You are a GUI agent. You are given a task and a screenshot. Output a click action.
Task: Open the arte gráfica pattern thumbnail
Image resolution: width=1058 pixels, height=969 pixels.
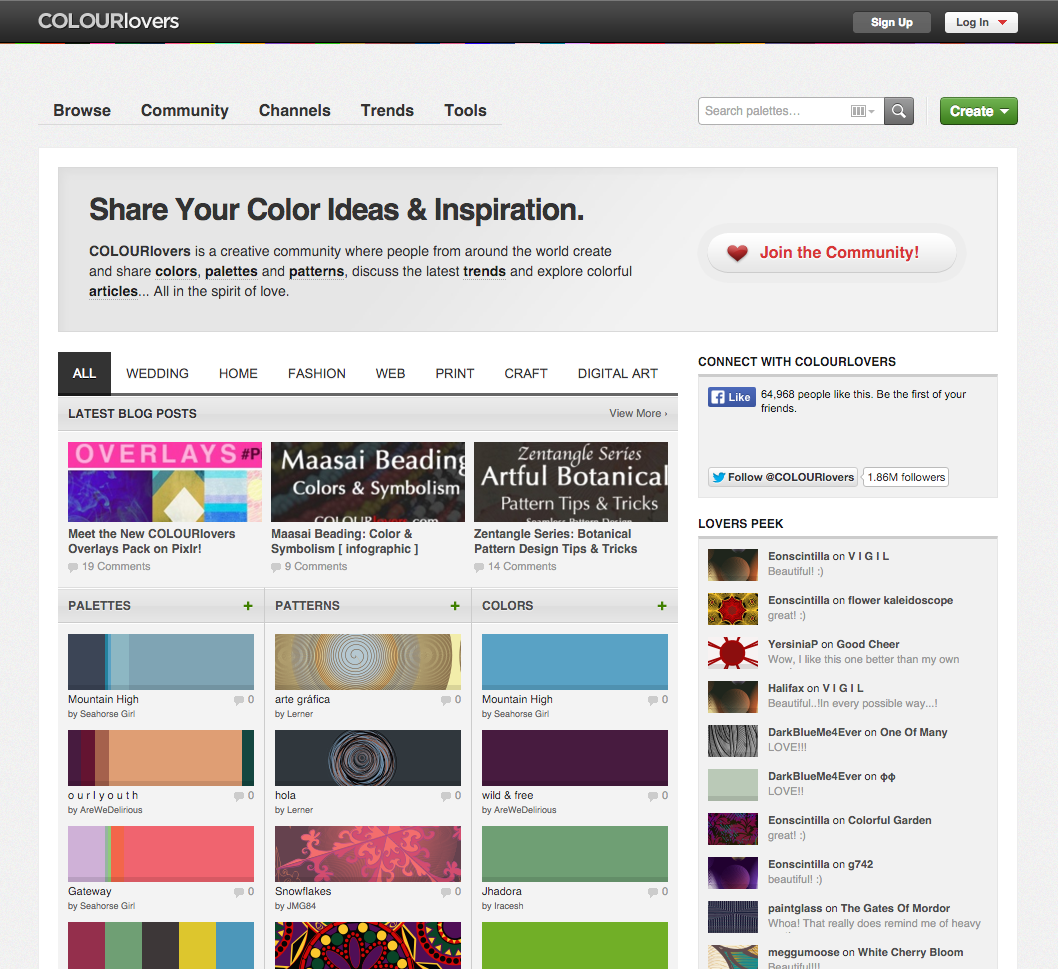(x=368, y=662)
